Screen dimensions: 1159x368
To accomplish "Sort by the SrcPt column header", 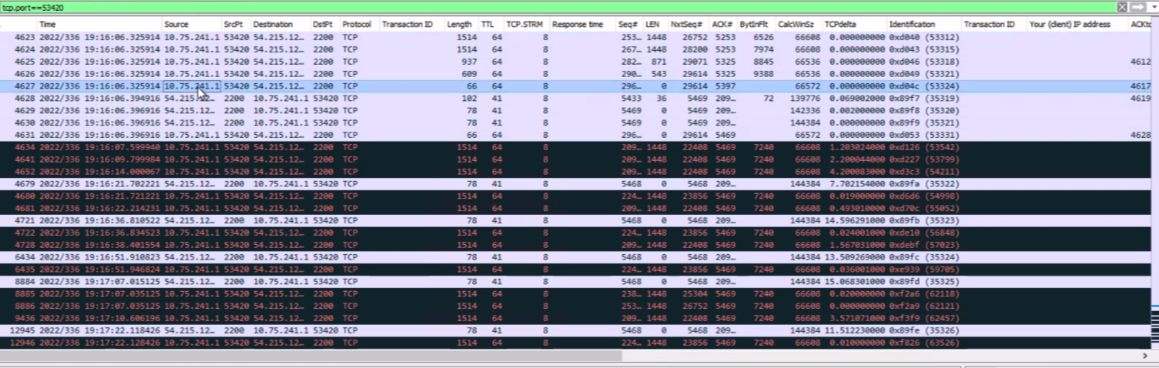I will 237,24.
